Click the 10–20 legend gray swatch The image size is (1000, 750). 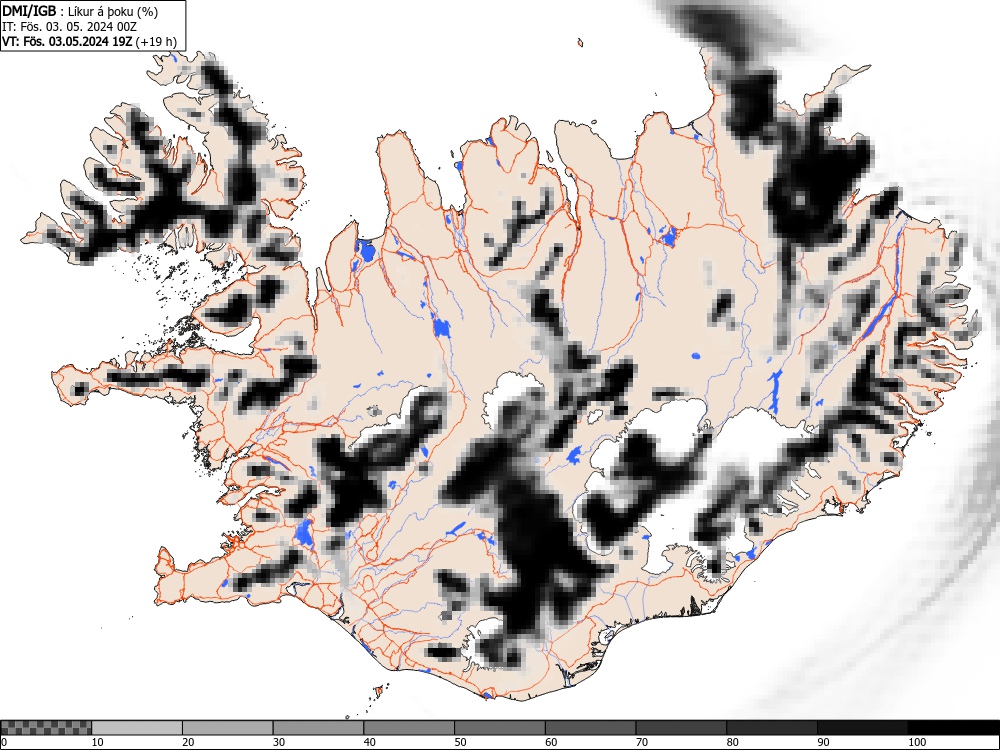(x=137, y=728)
